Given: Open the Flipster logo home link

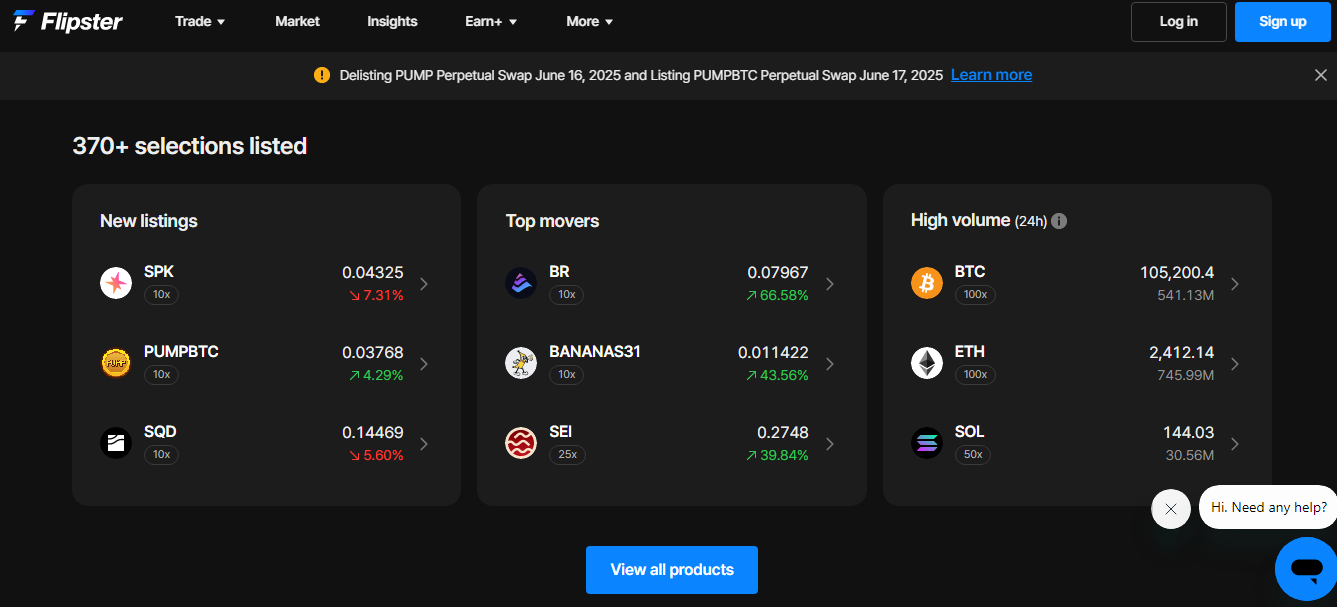Looking at the screenshot, I should 68,21.
